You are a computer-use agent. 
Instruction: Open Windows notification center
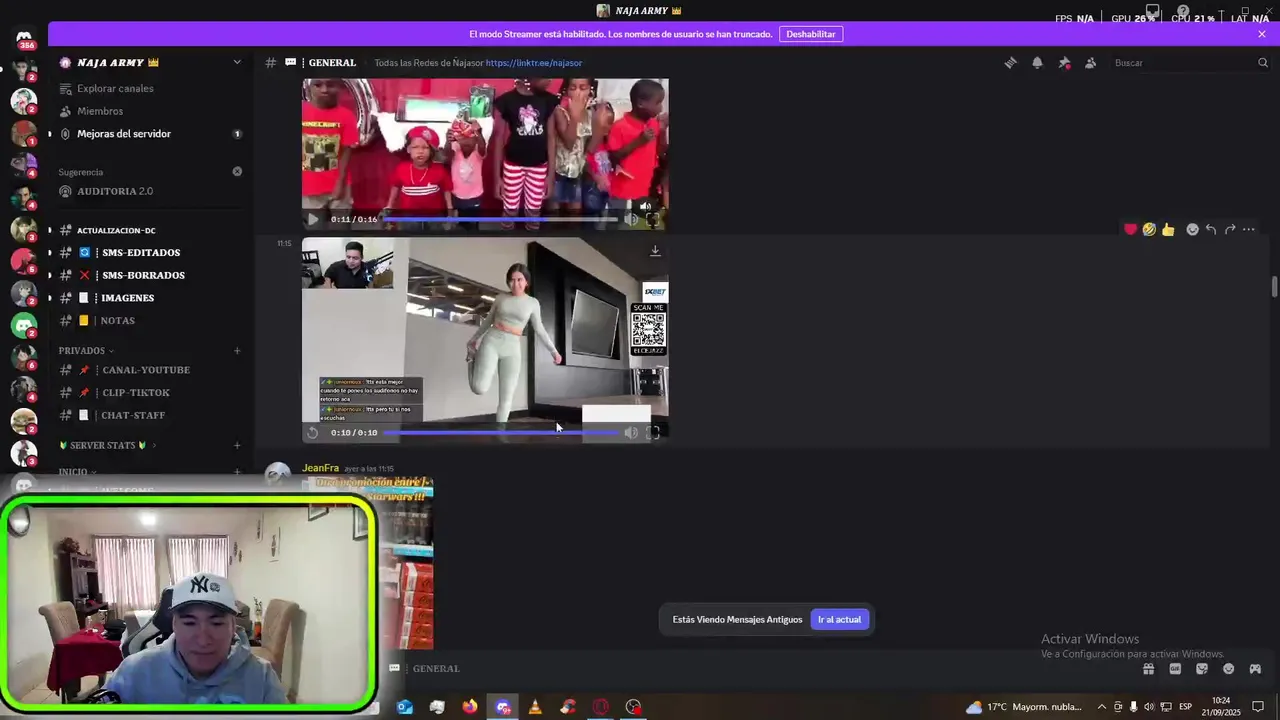[1258, 707]
